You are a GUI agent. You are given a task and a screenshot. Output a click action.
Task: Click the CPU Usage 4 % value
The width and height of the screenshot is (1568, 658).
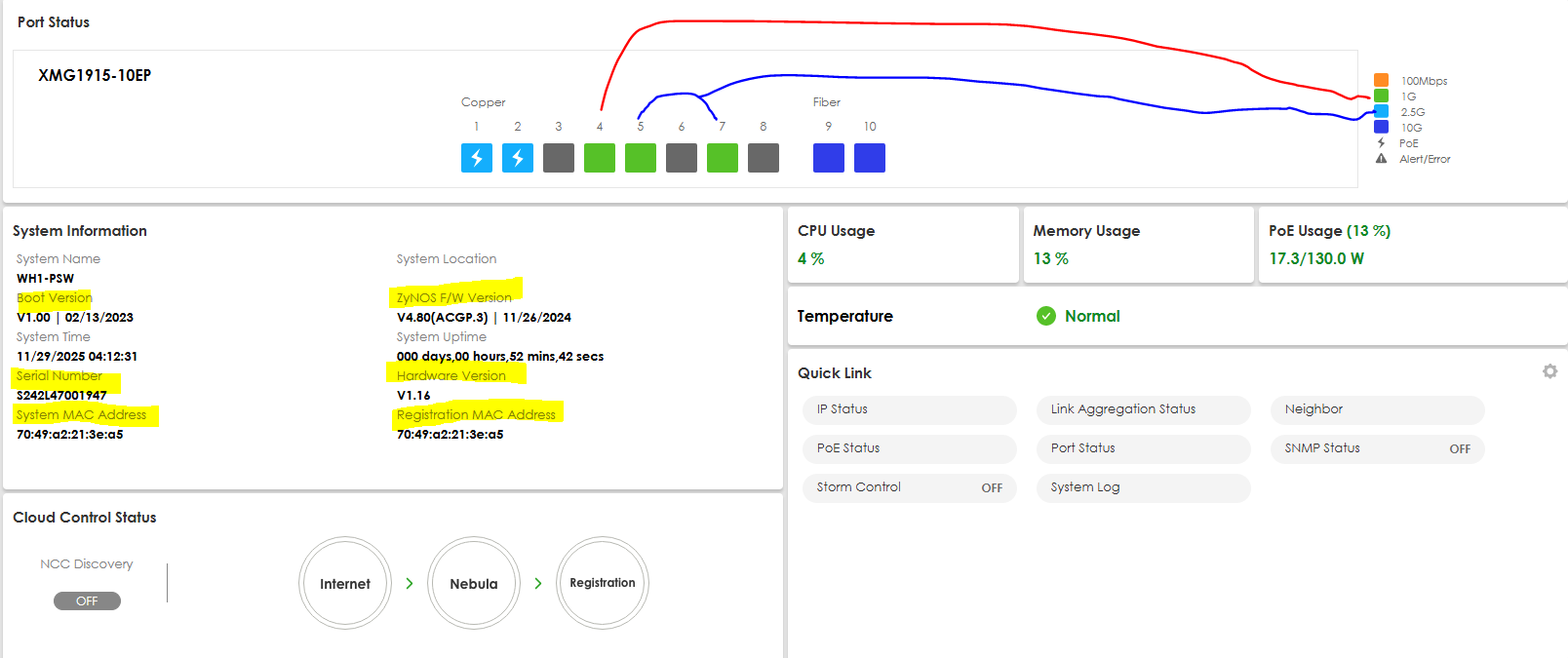(811, 258)
